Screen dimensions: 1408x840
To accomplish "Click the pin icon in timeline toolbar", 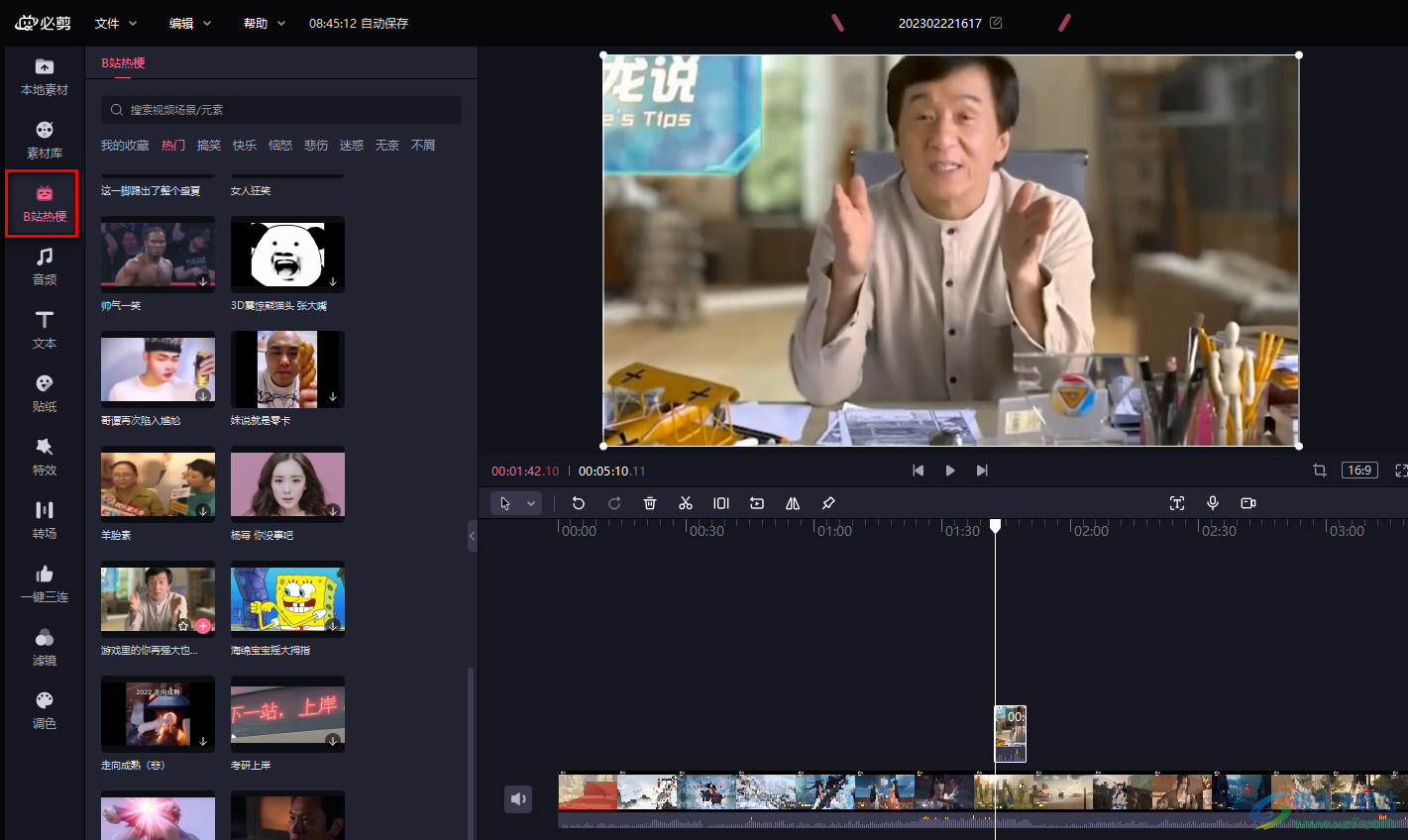I will pyautogui.click(x=828, y=503).
